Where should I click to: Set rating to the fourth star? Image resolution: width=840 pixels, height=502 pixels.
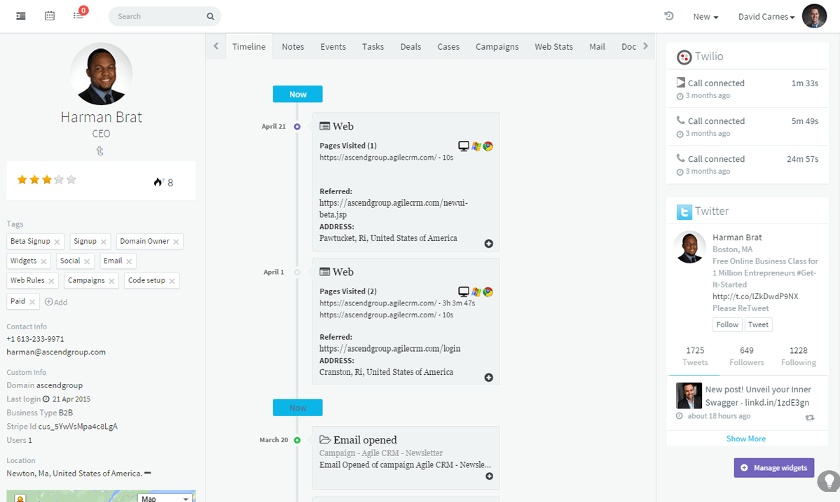tap(59, 179)
